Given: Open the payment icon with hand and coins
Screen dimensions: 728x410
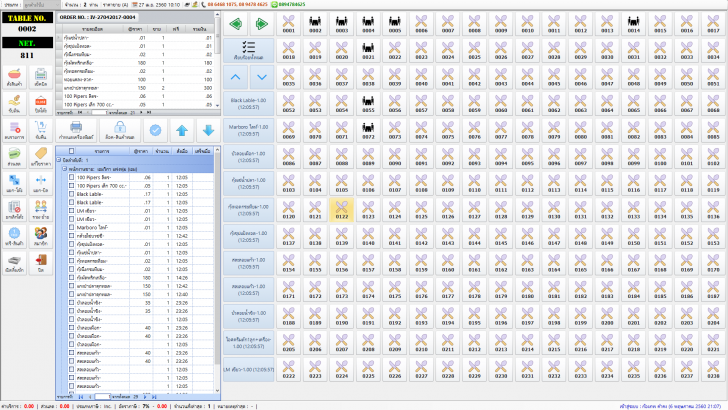Looking at the screenshot, I should [x=14, y=103].
